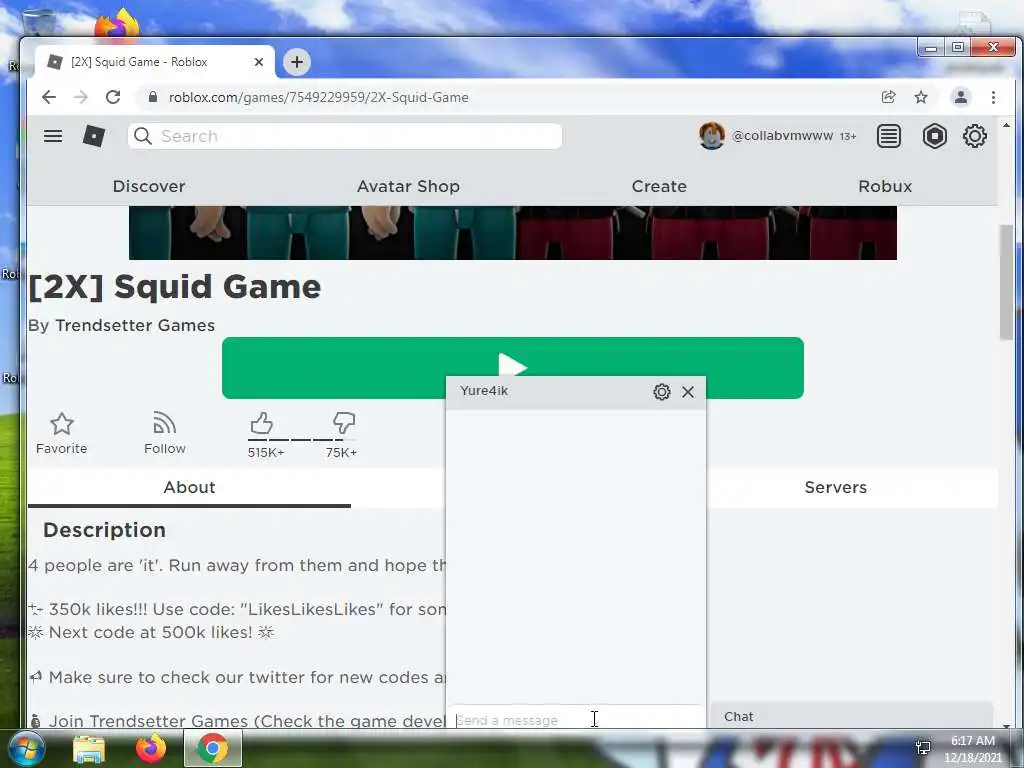Open the Chat bar at bottom
This screenshot has height=768, width=1024.
pos(852,716)
